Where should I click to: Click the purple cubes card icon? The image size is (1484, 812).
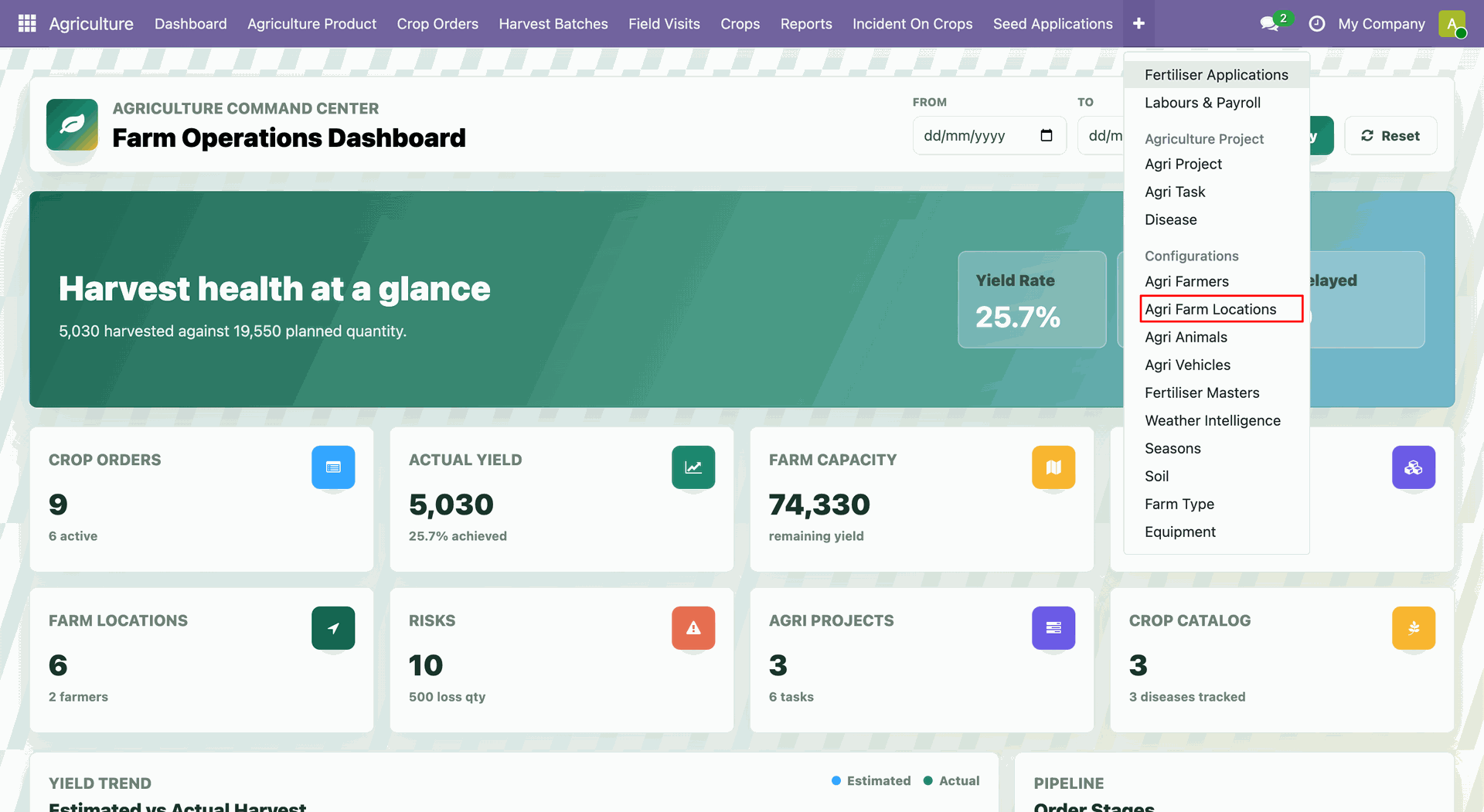(1414, 467)
